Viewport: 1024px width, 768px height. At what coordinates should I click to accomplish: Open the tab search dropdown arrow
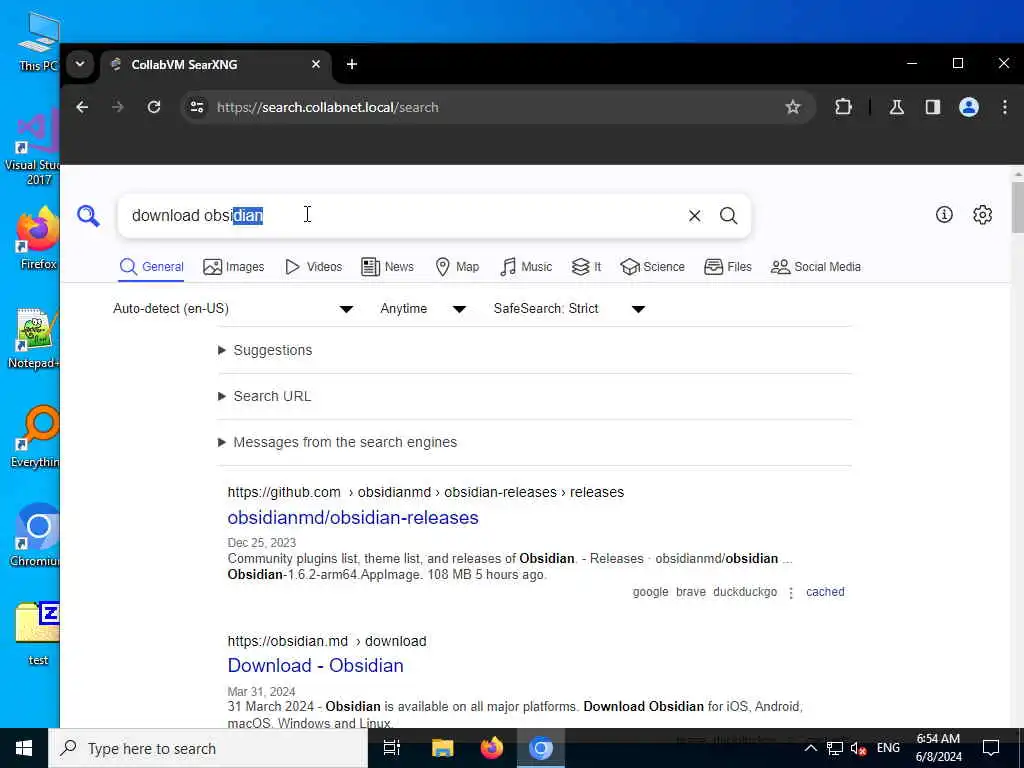tap(80, 64)
